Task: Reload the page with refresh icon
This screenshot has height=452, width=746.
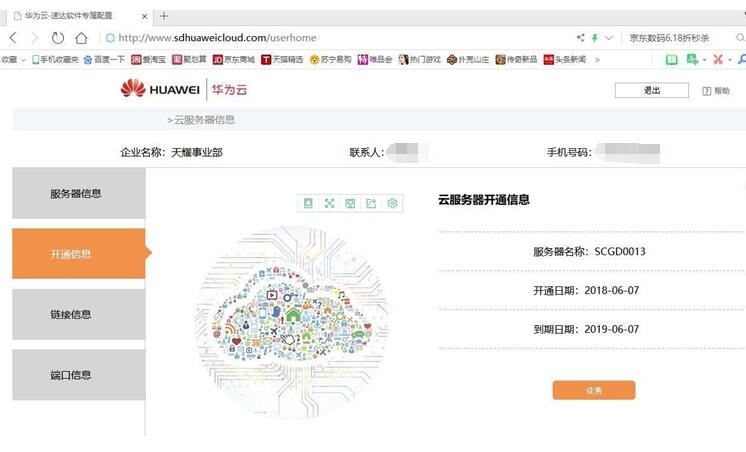Action: (58, 38)
